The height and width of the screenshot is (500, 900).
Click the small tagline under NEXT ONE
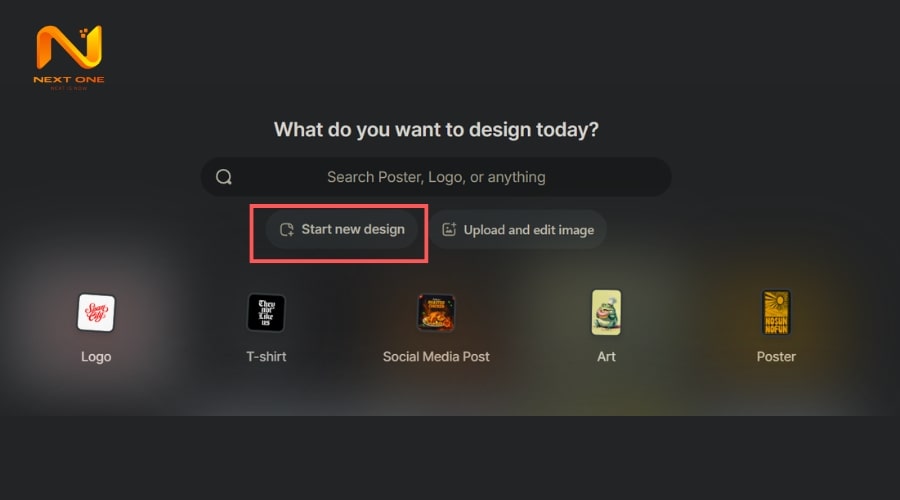68,89
